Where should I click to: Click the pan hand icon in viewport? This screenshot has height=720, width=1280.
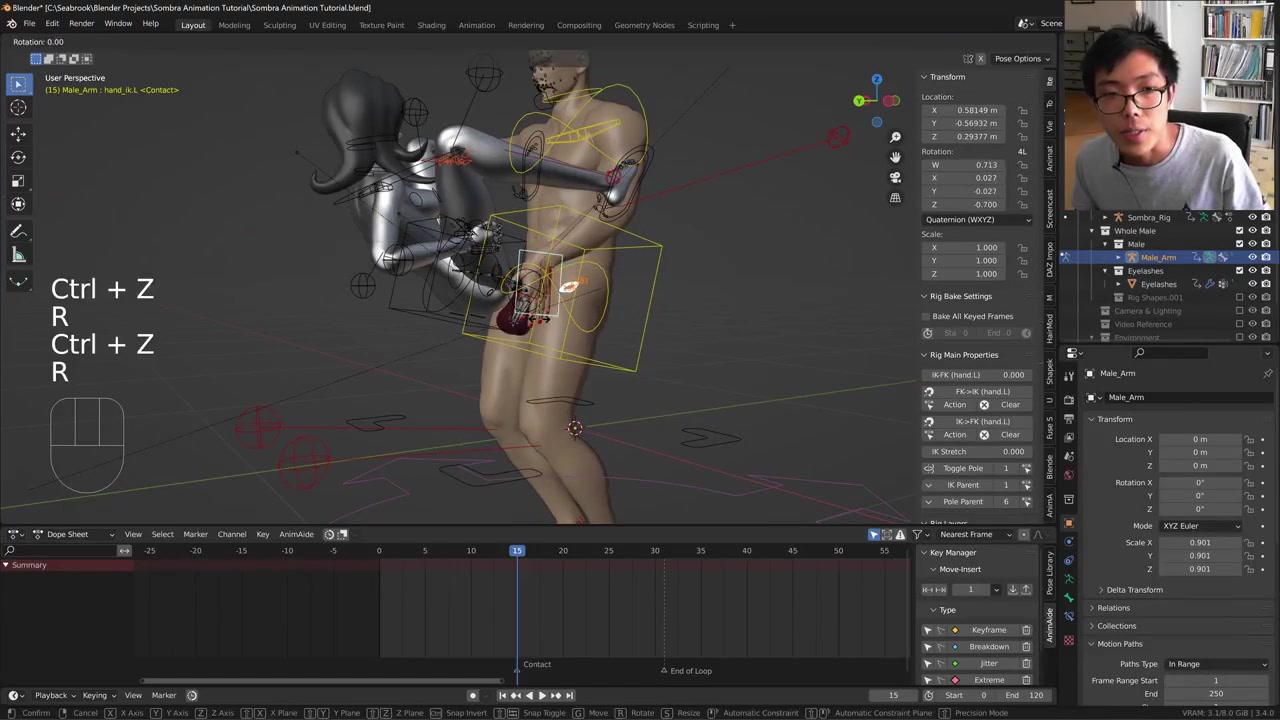[x=895, y=157]
